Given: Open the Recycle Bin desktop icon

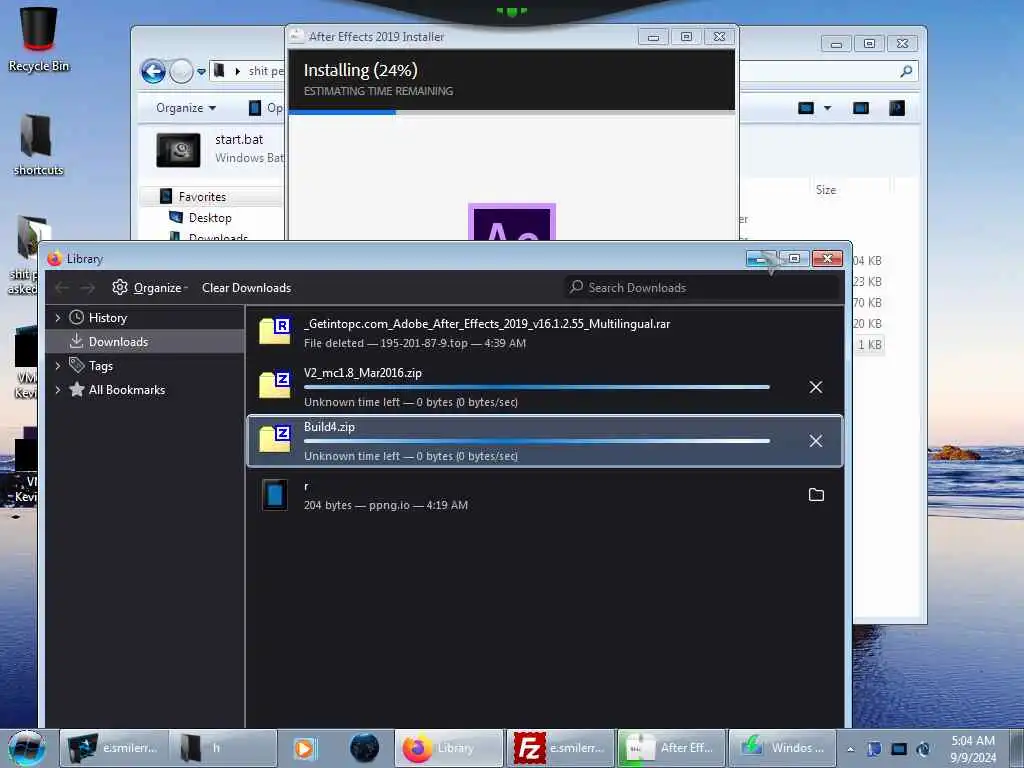Looking at the screenshot, I should click(x=38, y=39).
